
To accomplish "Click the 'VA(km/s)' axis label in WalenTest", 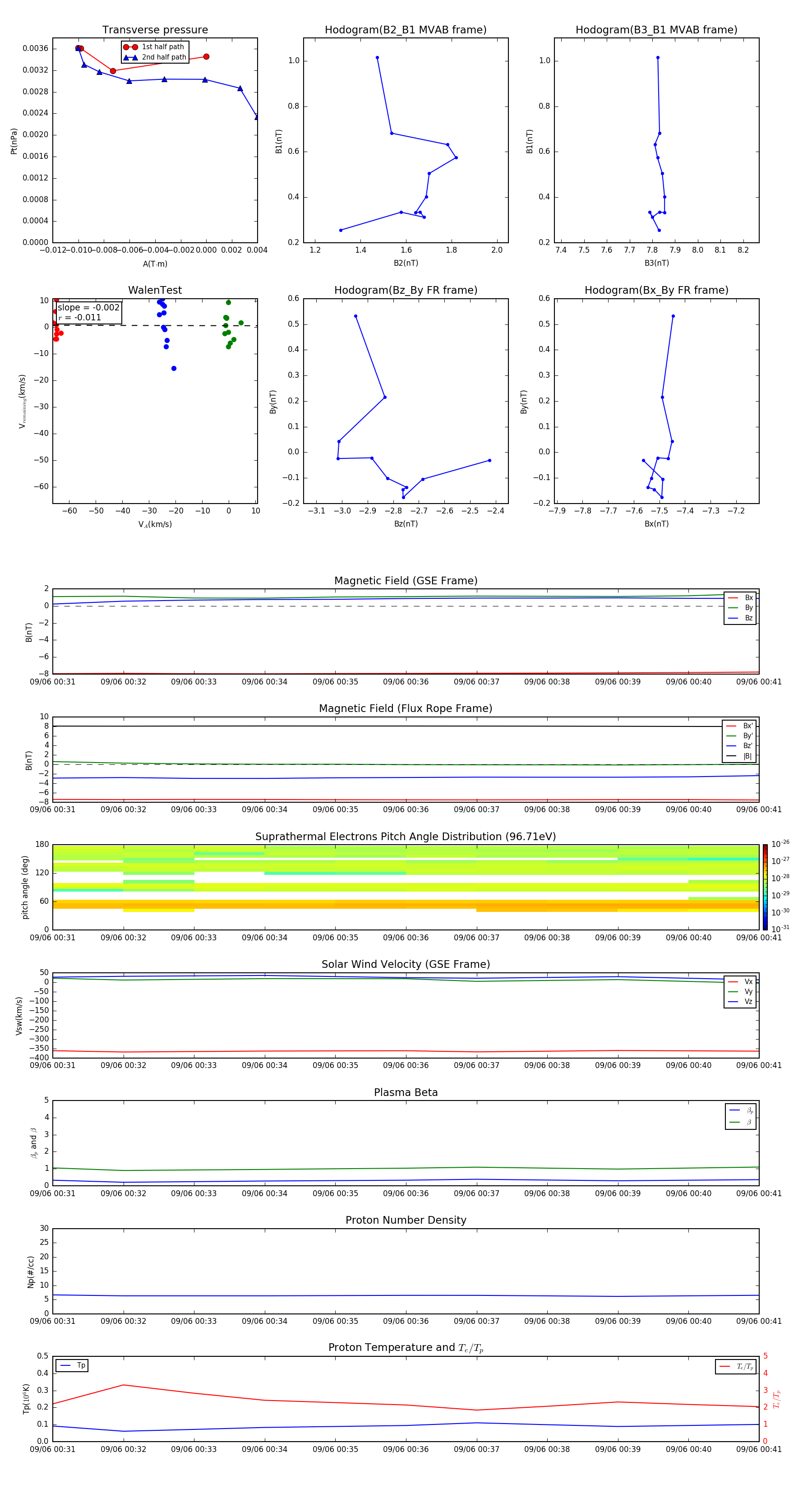I will tap(155, 524).
